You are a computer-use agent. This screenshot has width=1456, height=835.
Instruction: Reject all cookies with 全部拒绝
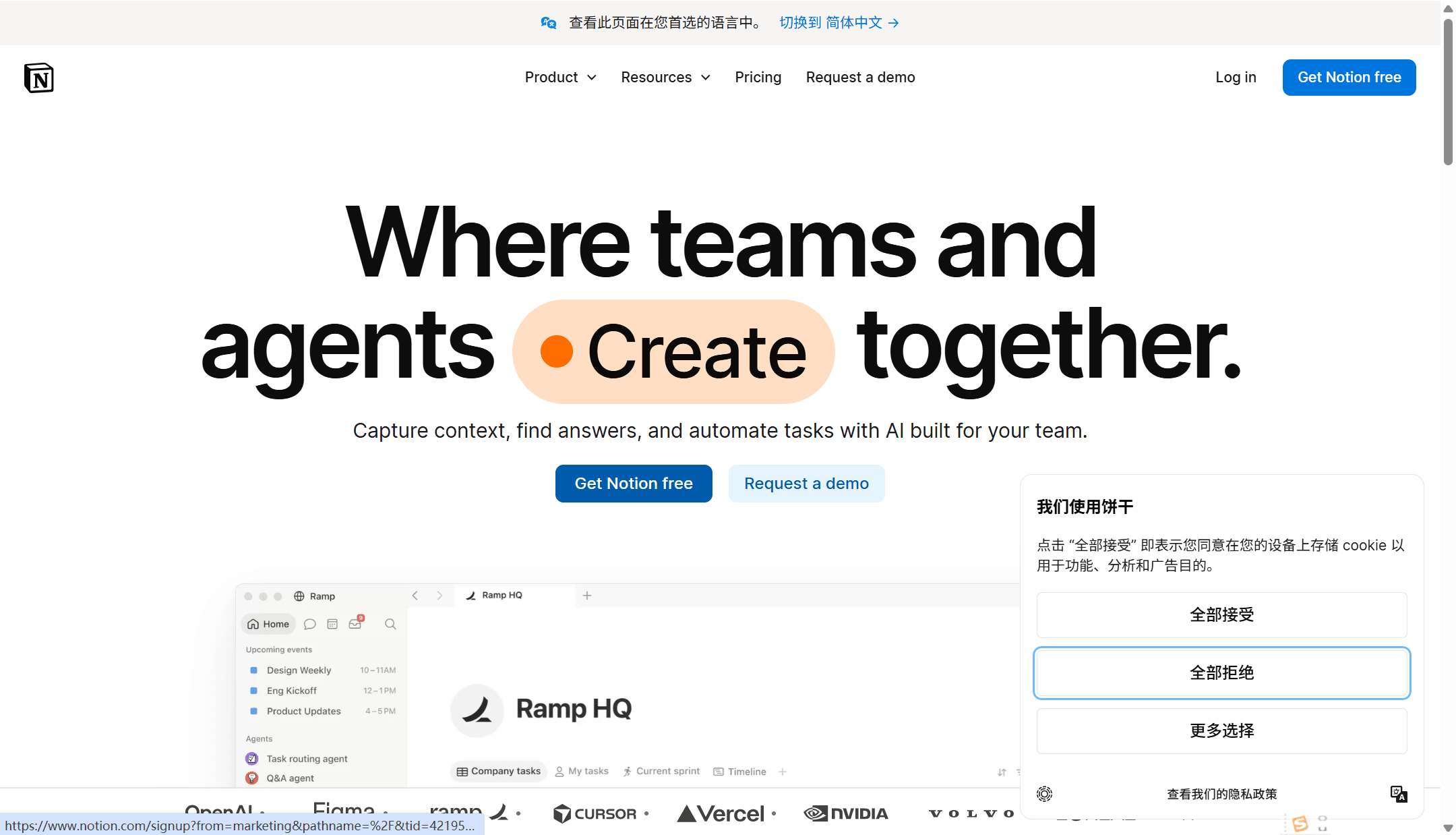click(1222, 673)
